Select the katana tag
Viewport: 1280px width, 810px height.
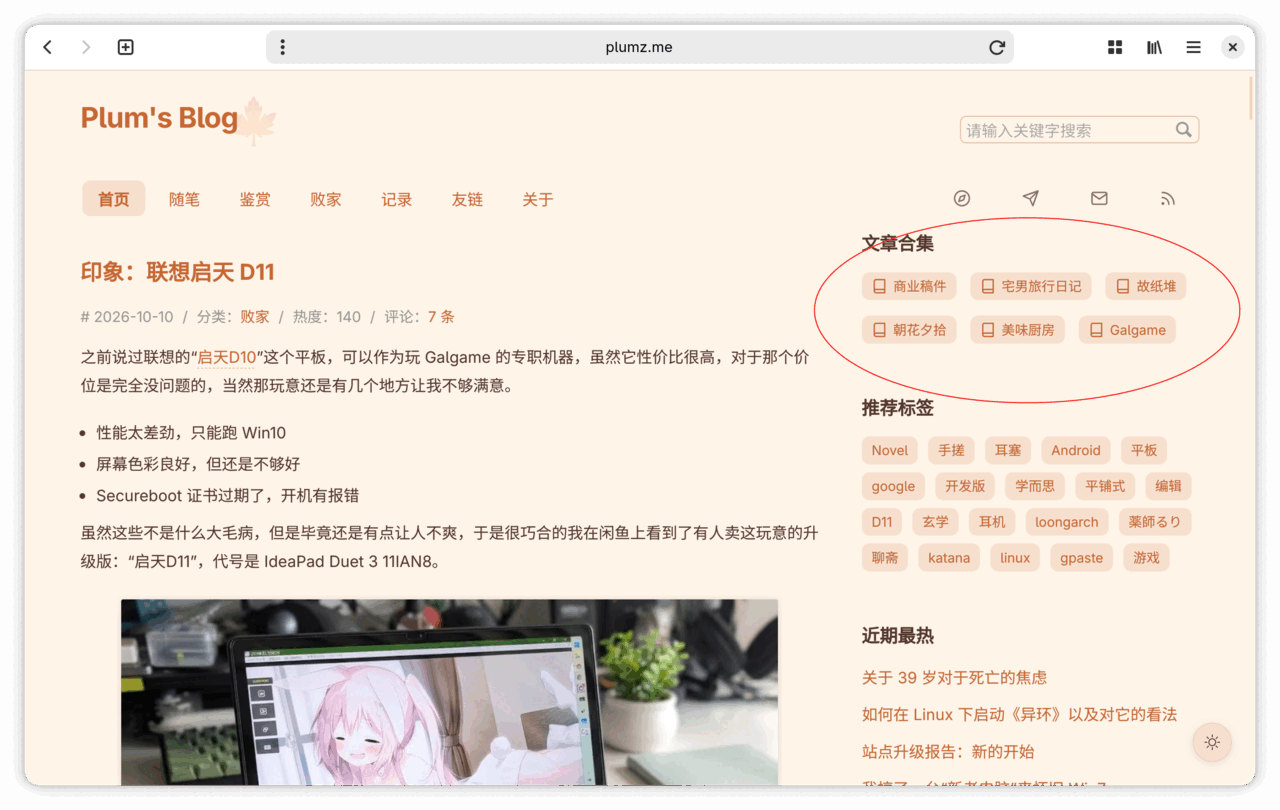point(949,558)
